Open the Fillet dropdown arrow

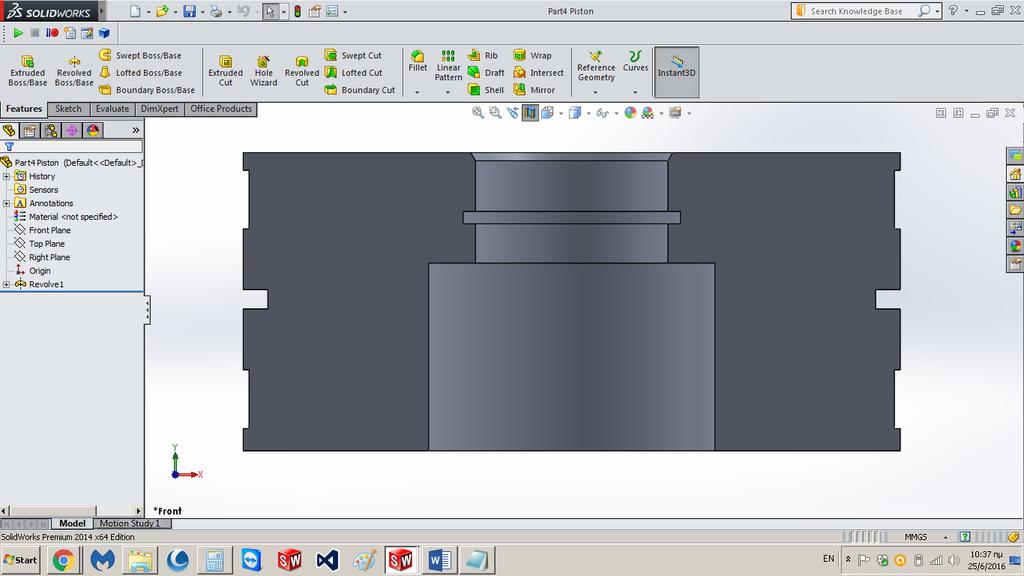[x=417, y=92]
